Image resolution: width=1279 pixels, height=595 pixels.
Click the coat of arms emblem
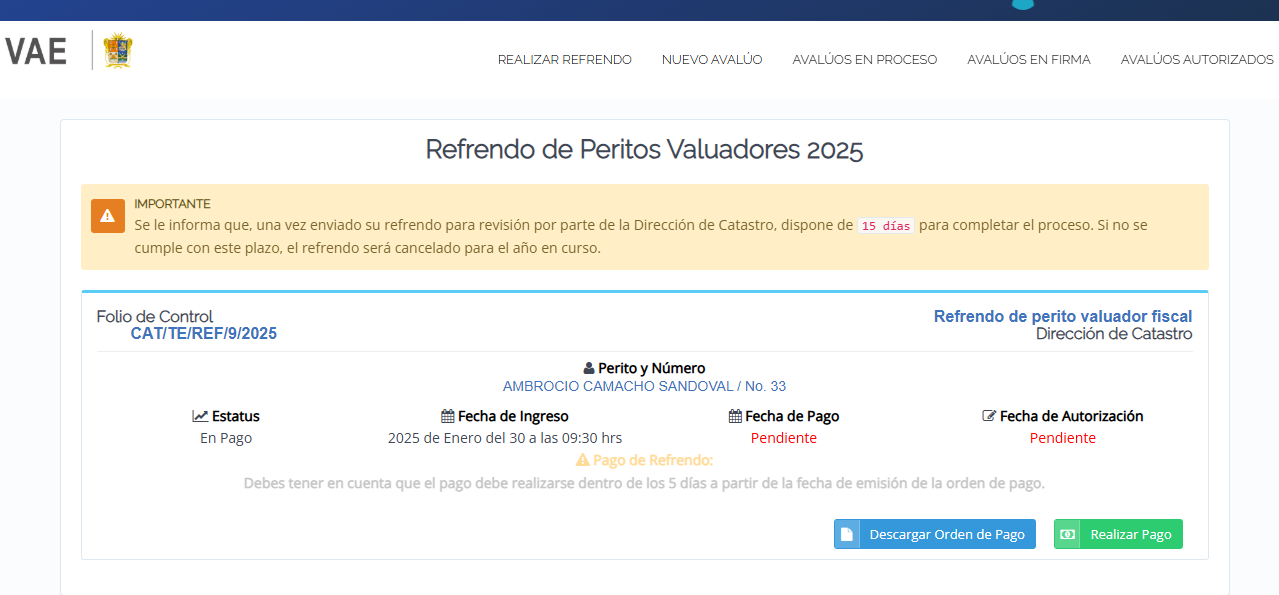pos(118,50)
